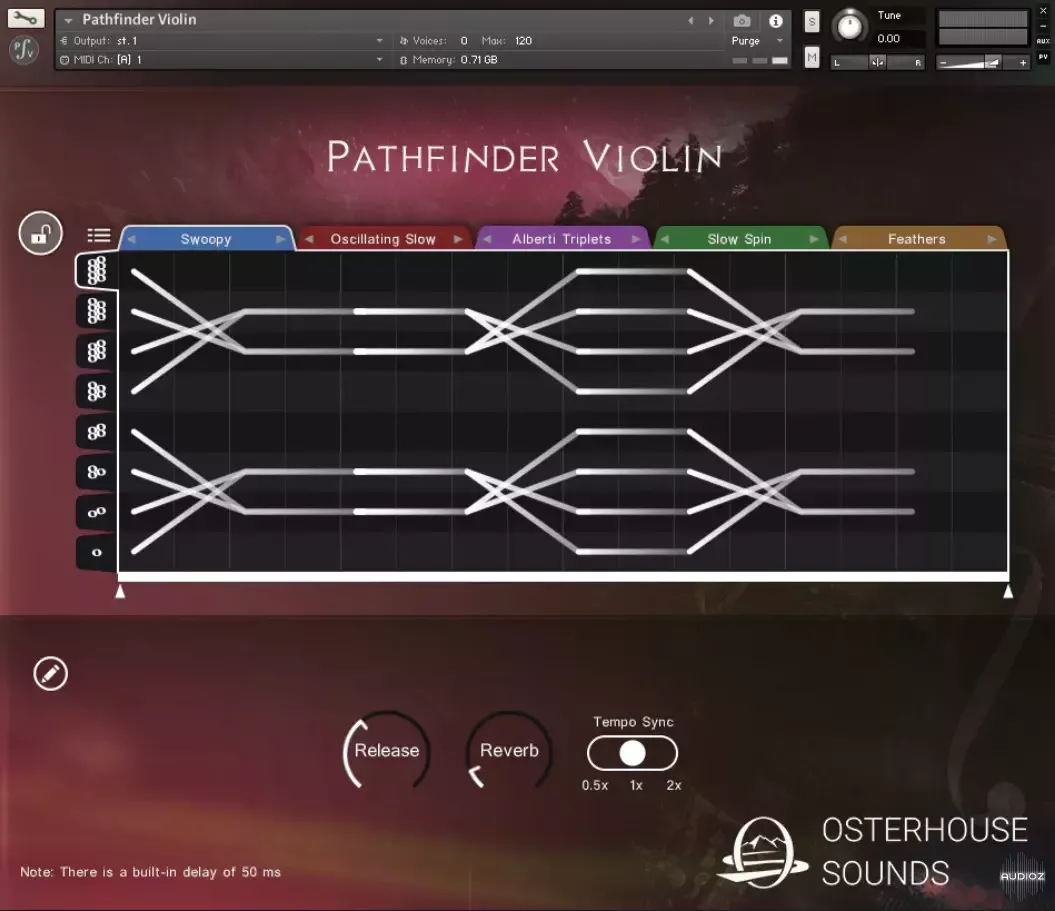
Task: Toggle the Tempo Sync switch
Action: pos(632,753)
